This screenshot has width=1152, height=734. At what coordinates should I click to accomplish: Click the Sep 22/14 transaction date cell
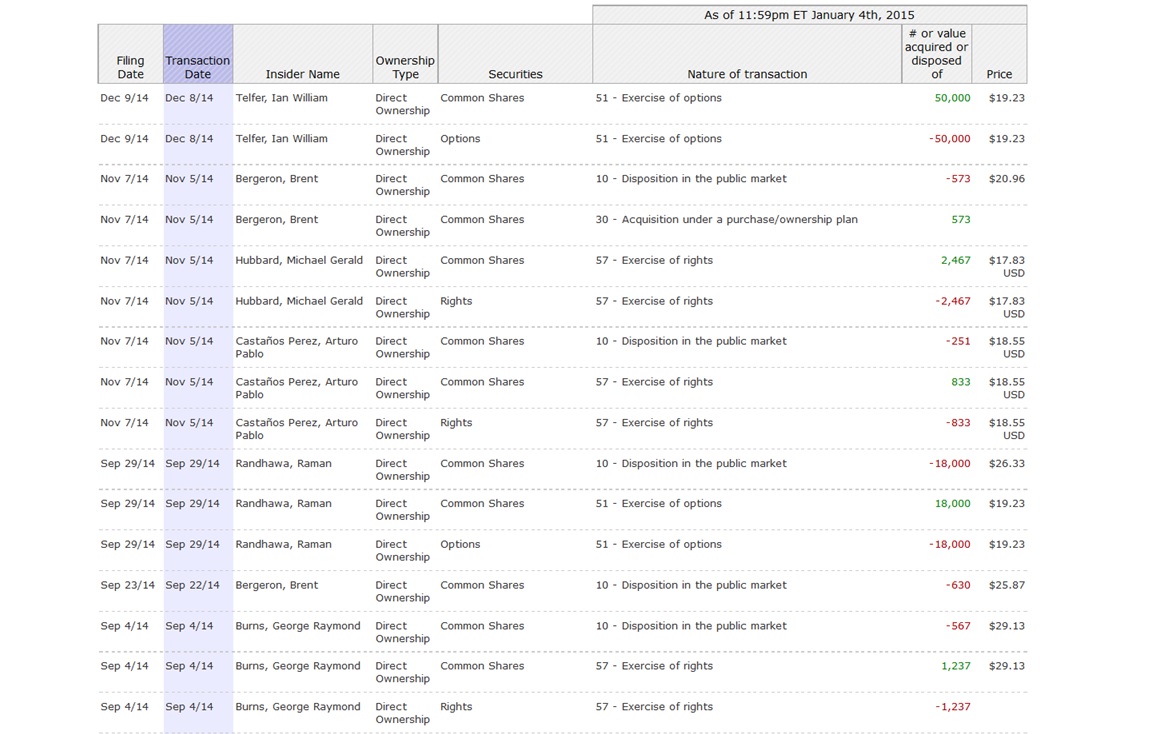pyautogui.click(x=192, y=586)
